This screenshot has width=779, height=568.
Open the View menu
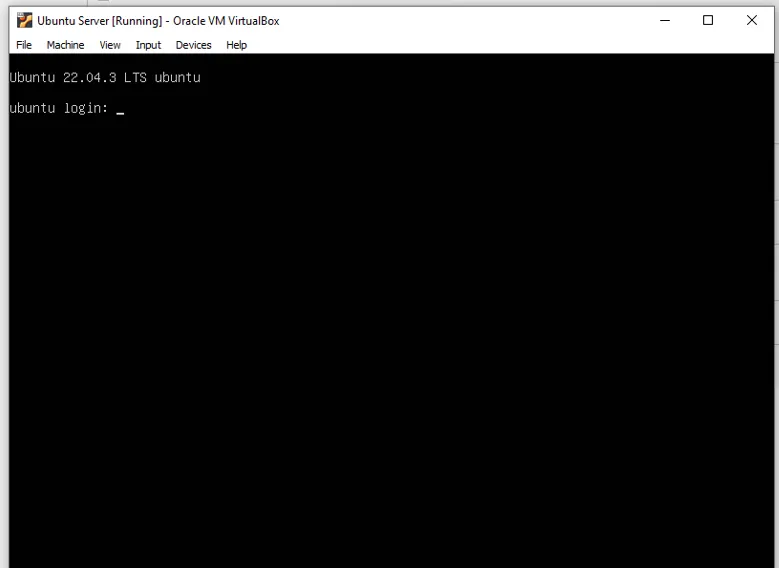click(110, 45)
